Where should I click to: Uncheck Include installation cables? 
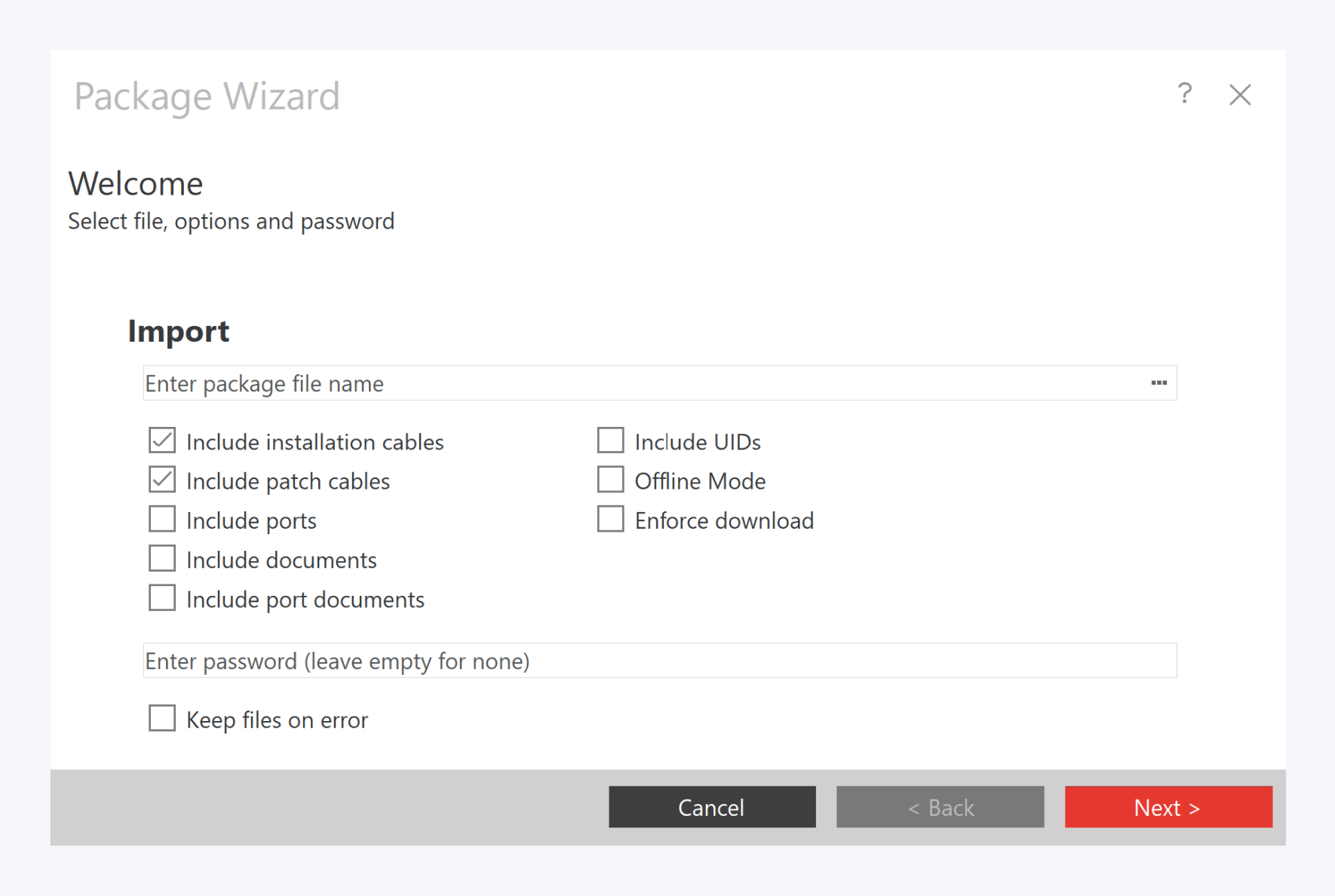162,440
